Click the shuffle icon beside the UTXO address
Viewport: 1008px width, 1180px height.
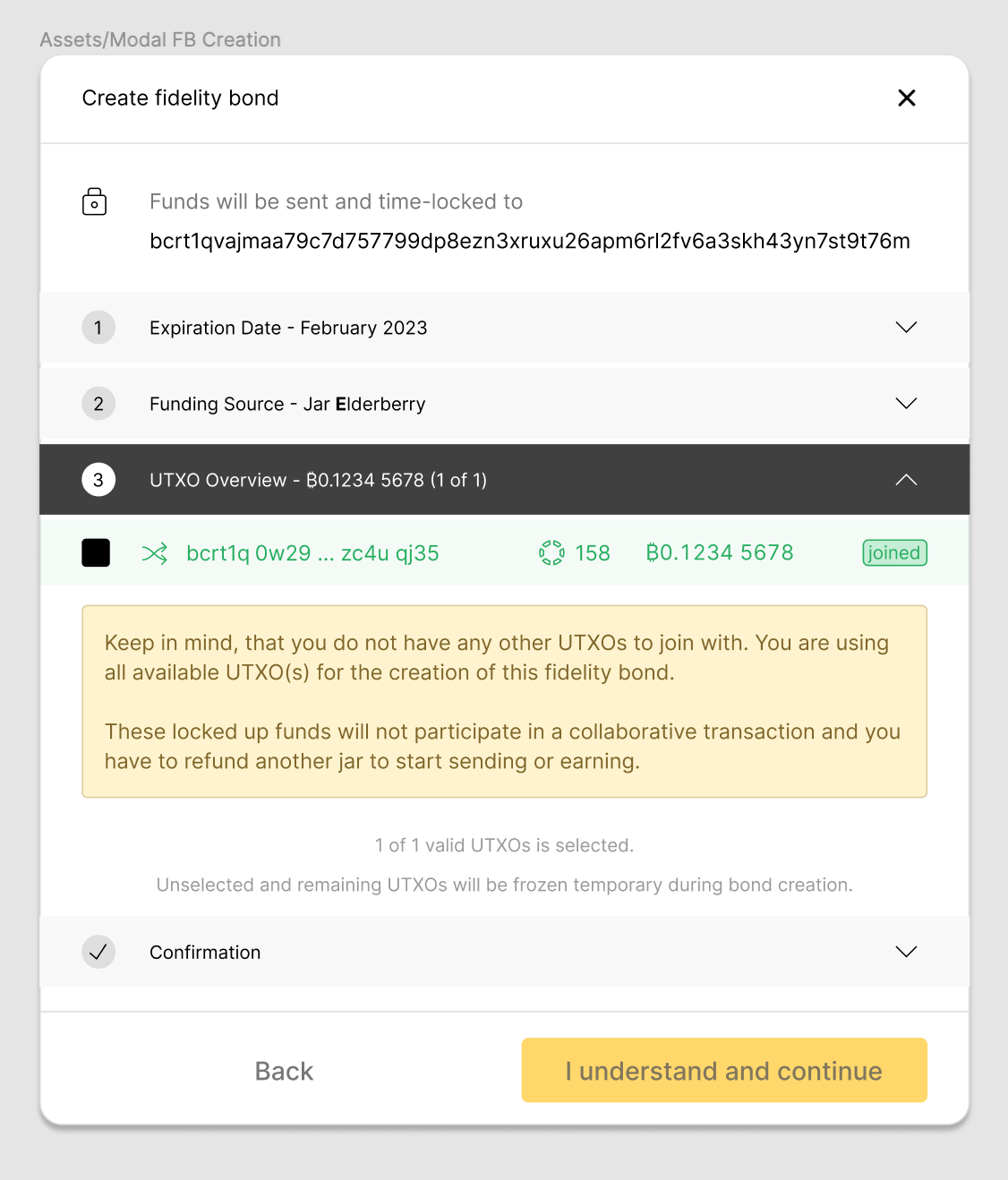(x=156, y=552)
